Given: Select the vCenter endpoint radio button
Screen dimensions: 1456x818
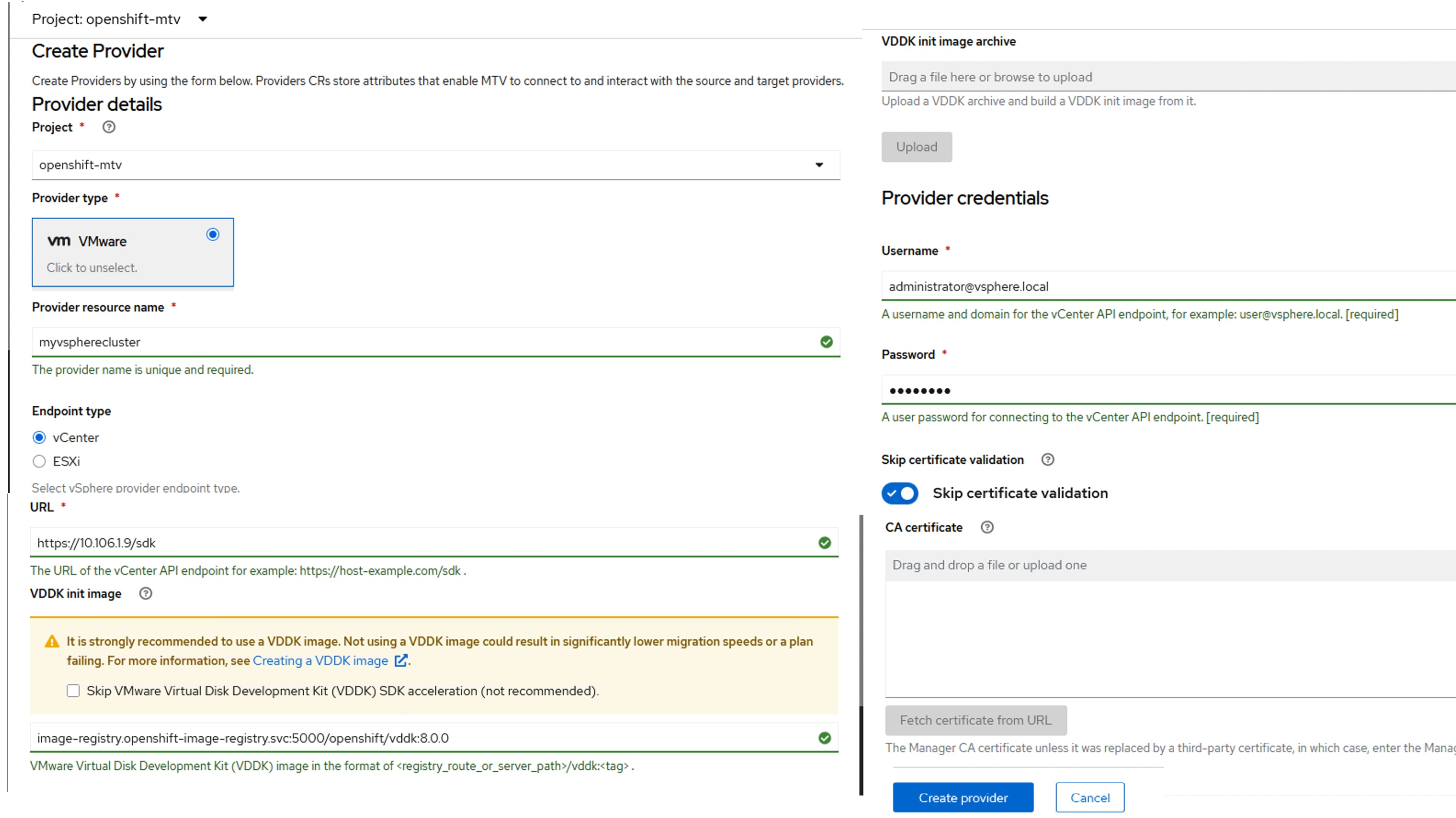Looking at the screenshot, I should tap(39, 437).
